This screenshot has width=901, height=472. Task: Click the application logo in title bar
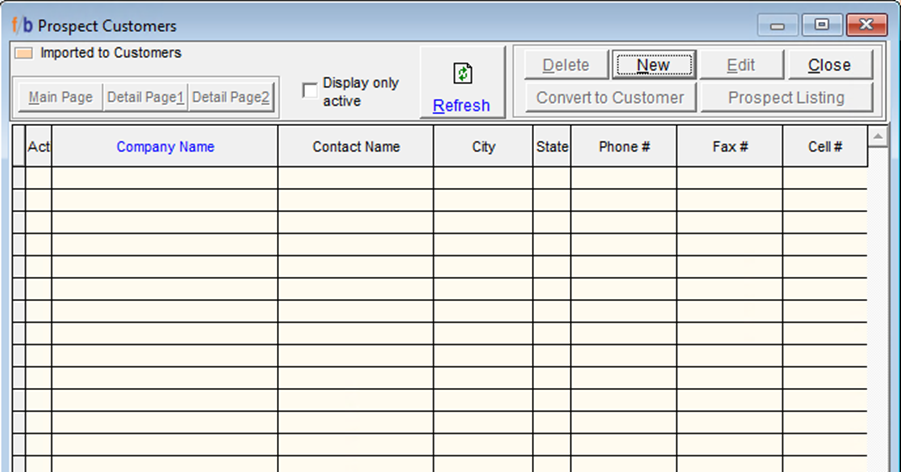click(21, 25)
